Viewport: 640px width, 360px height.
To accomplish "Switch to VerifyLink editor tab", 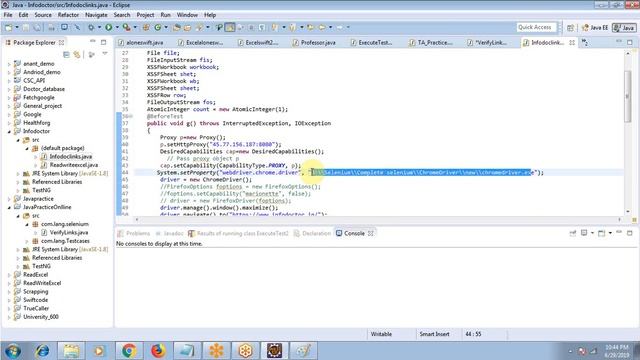I will (x=487, y=42).
